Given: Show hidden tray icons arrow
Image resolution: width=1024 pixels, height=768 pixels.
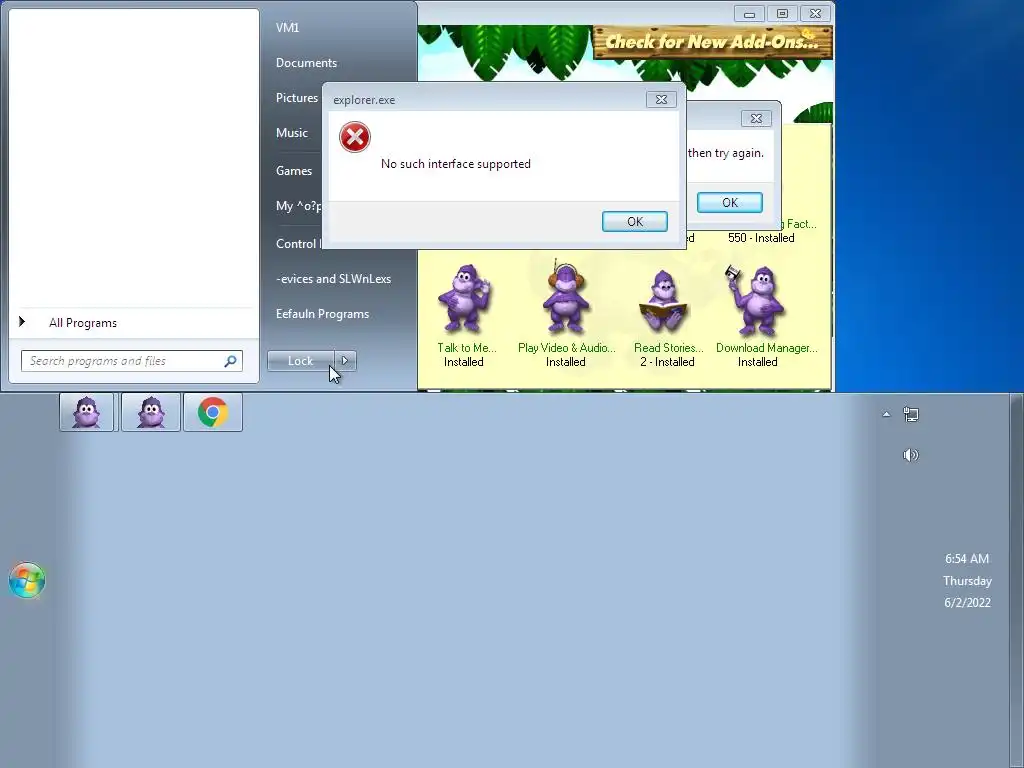Looking at the screenshot, I should [x=886, y=414].
